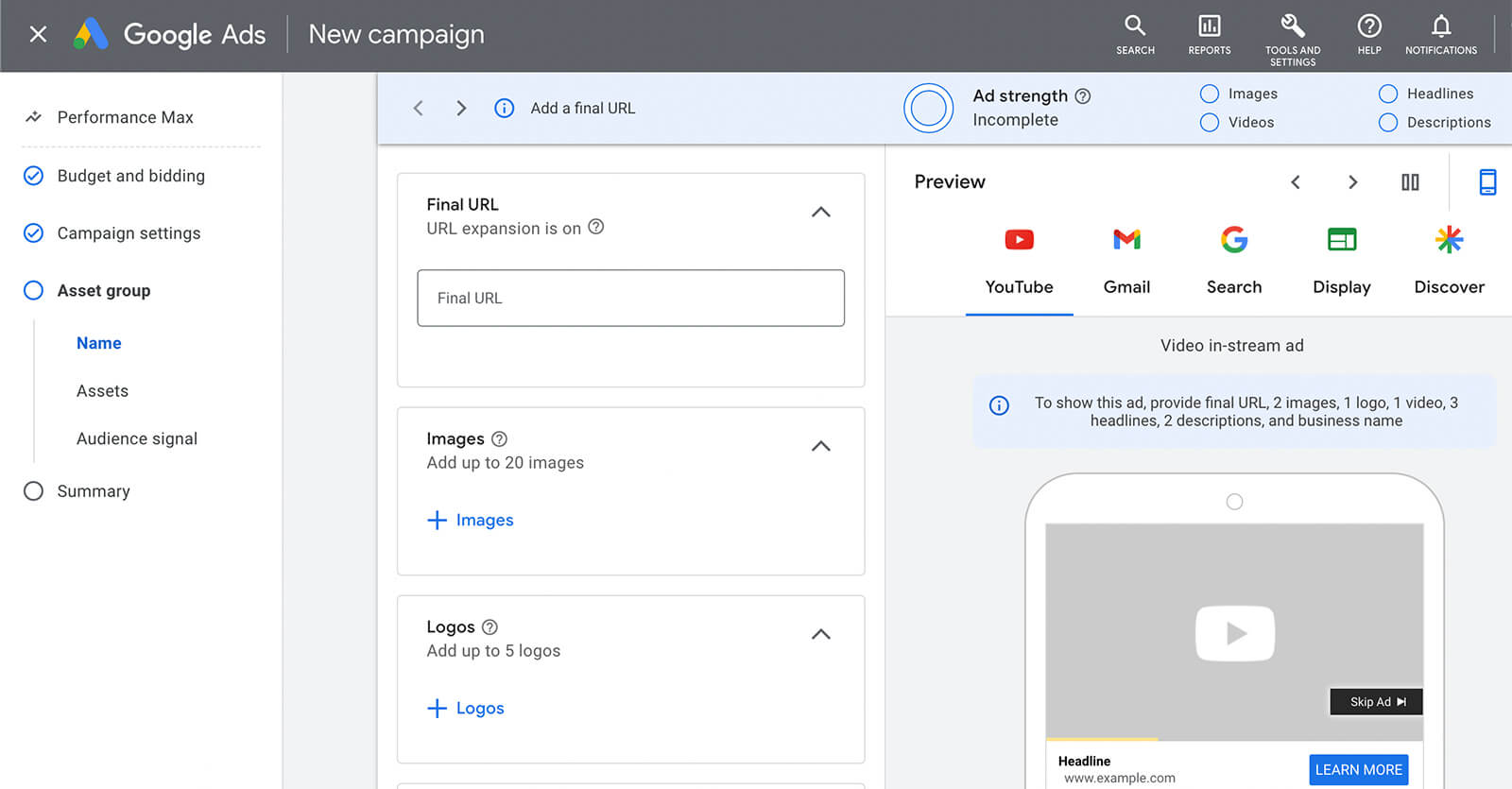Go to next suggestion arrow in Ad strength bar
The height and width of the screenshot is (789, 1512).
[x=461, y=108]
